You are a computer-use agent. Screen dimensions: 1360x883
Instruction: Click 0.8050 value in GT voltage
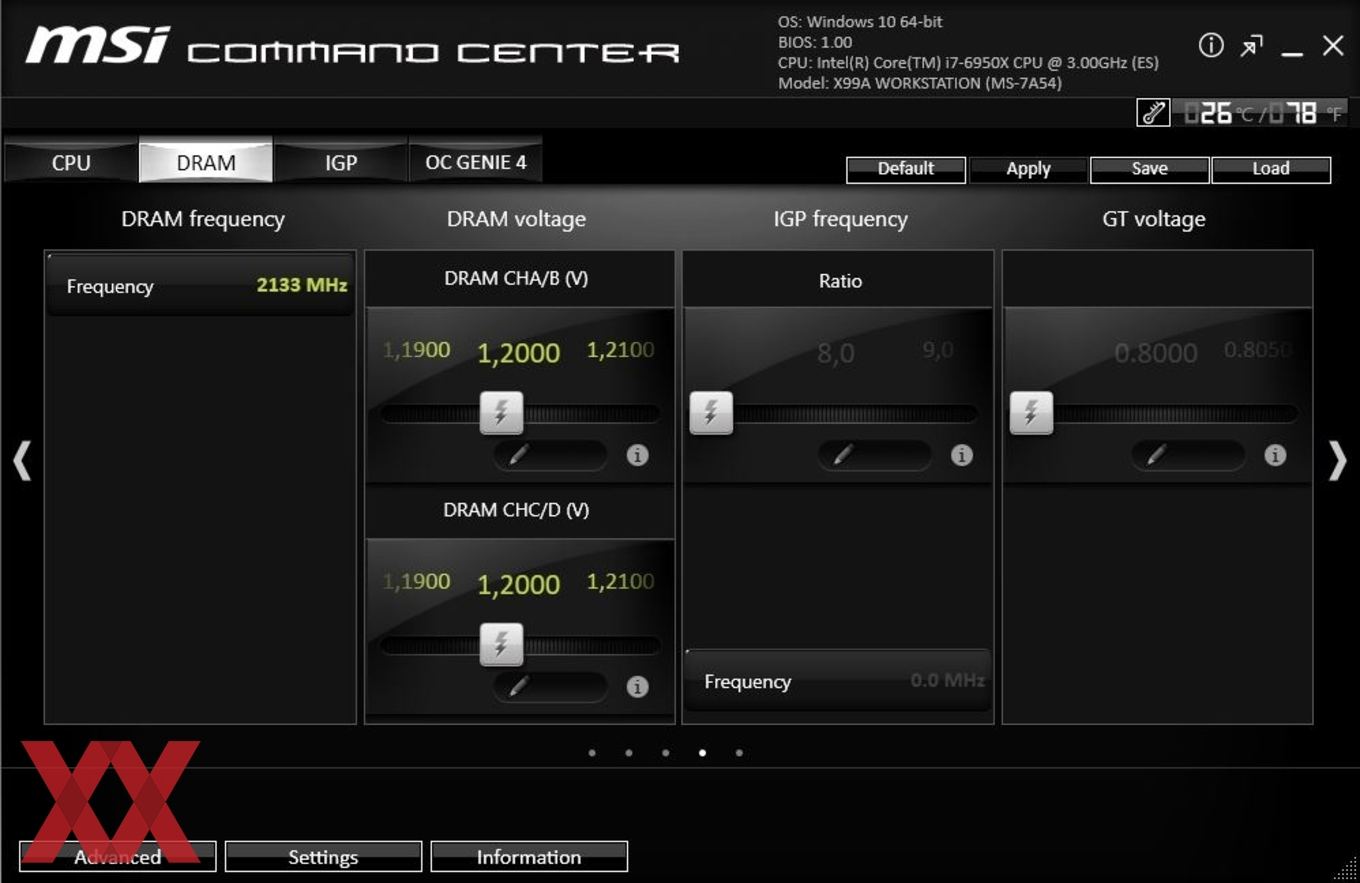[x=1258, y=350]
